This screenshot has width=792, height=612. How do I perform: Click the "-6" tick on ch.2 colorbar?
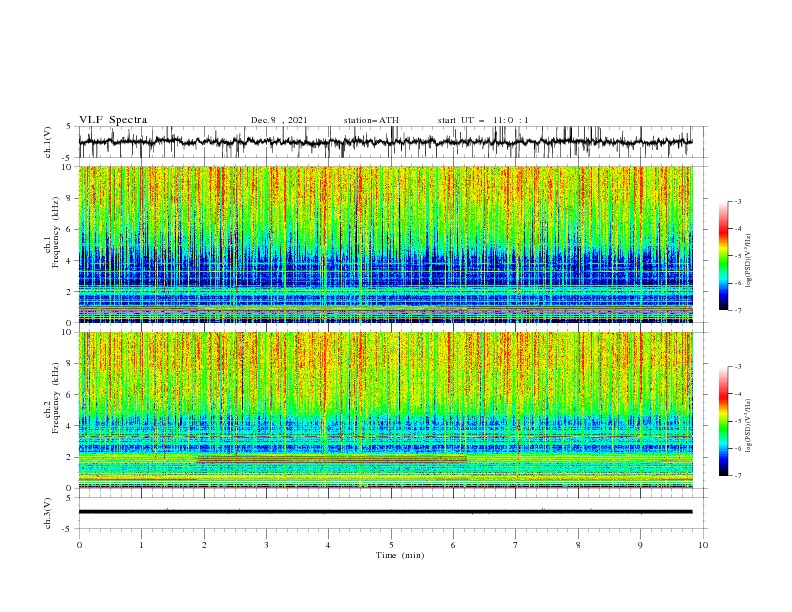click(738, 448)
